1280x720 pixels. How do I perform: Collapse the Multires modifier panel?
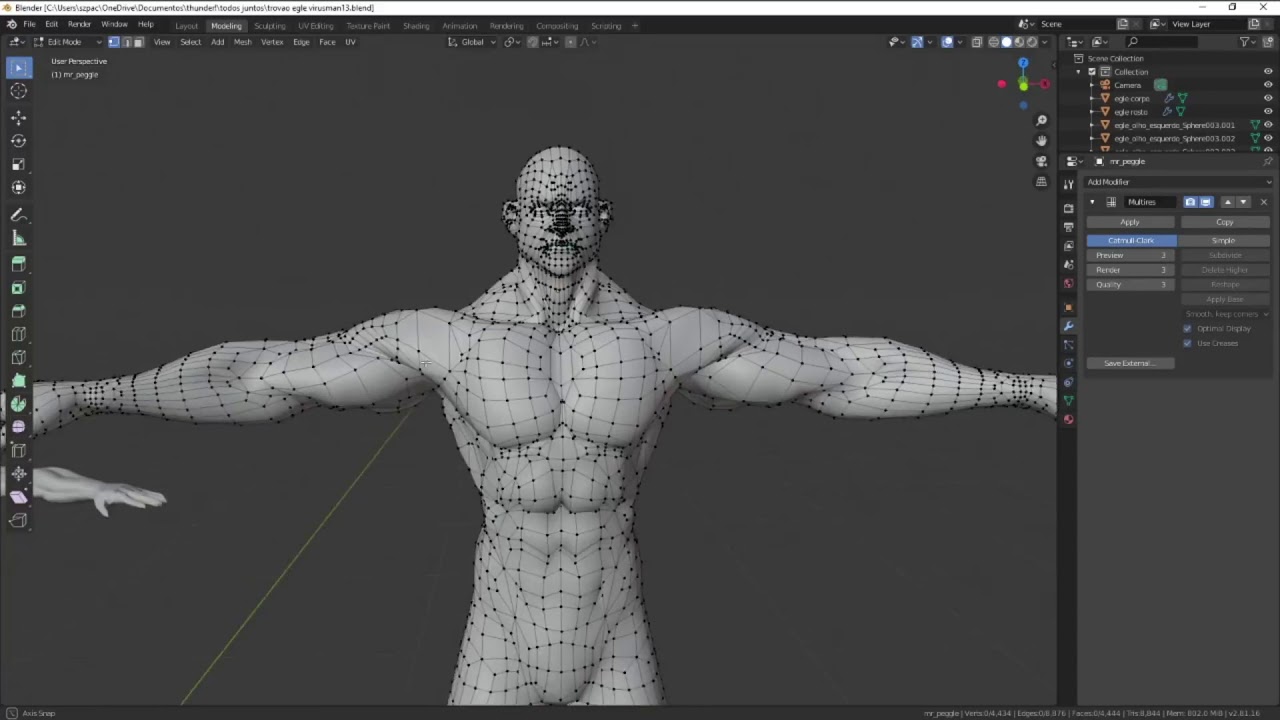1092,202
